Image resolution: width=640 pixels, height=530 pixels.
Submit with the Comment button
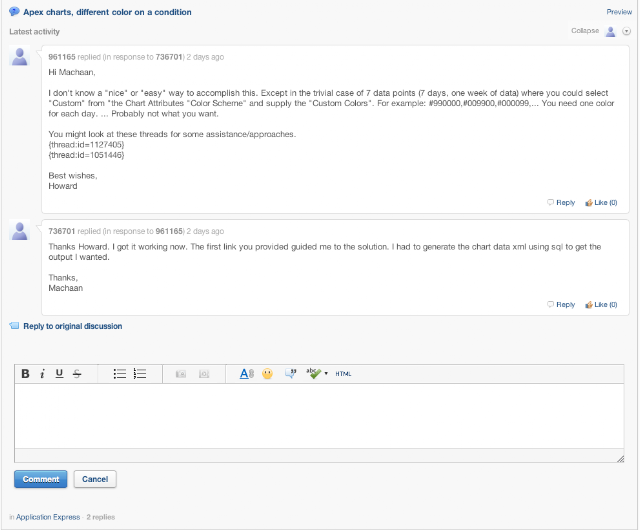click(41, 479)
